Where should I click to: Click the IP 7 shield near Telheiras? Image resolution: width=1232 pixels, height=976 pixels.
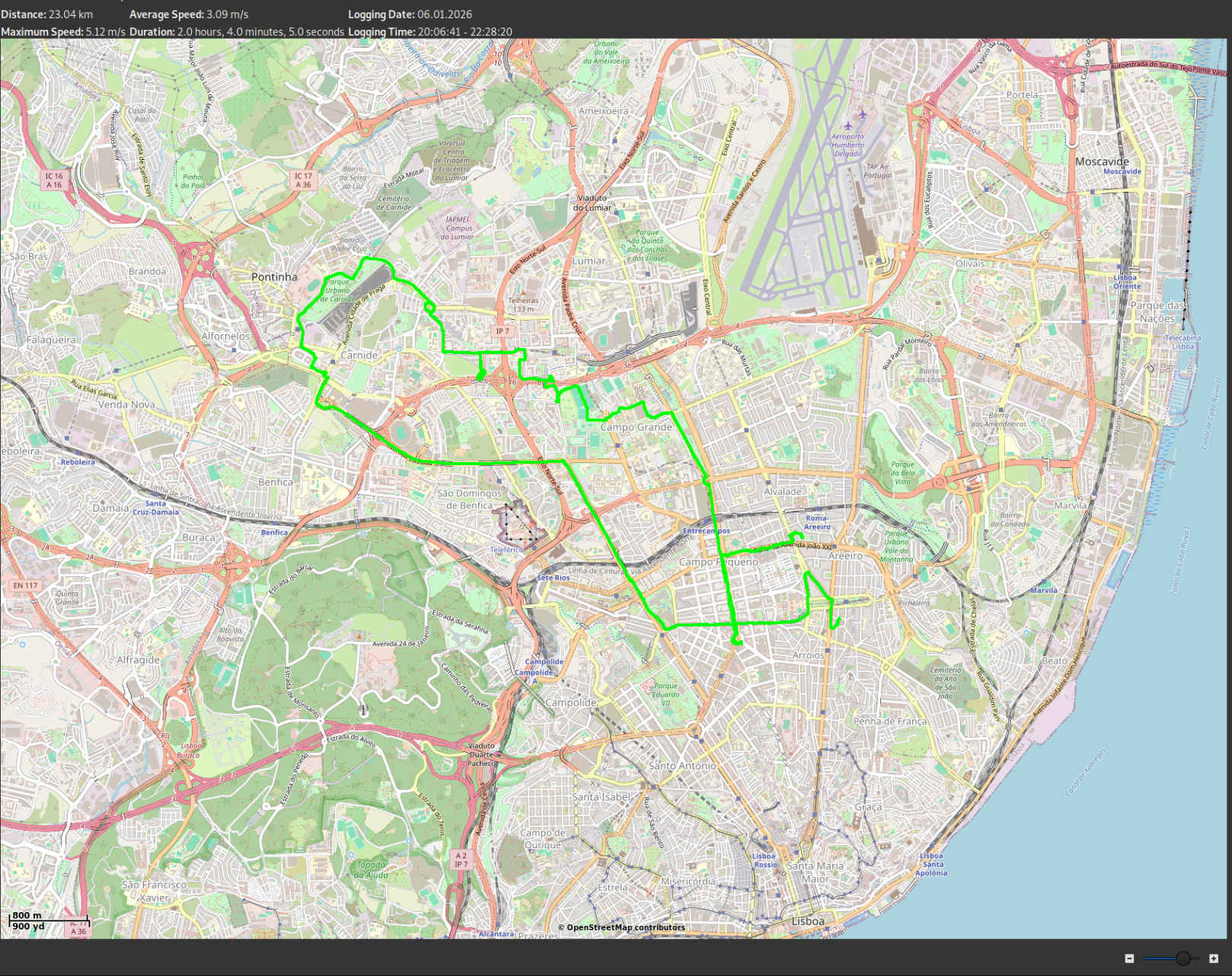click(x=503, y=331)
